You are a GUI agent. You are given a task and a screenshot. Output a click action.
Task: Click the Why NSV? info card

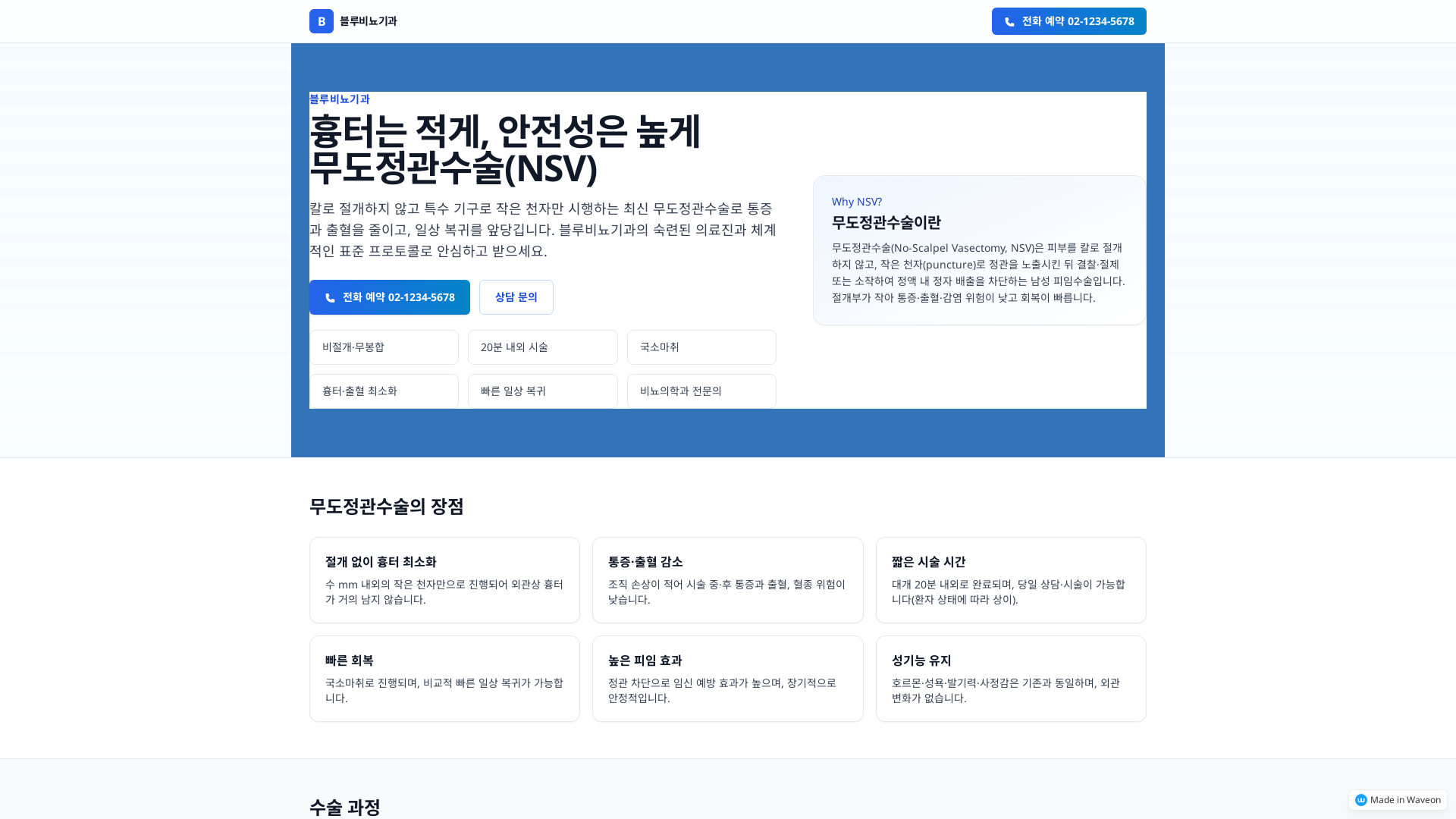coord(979,250)
